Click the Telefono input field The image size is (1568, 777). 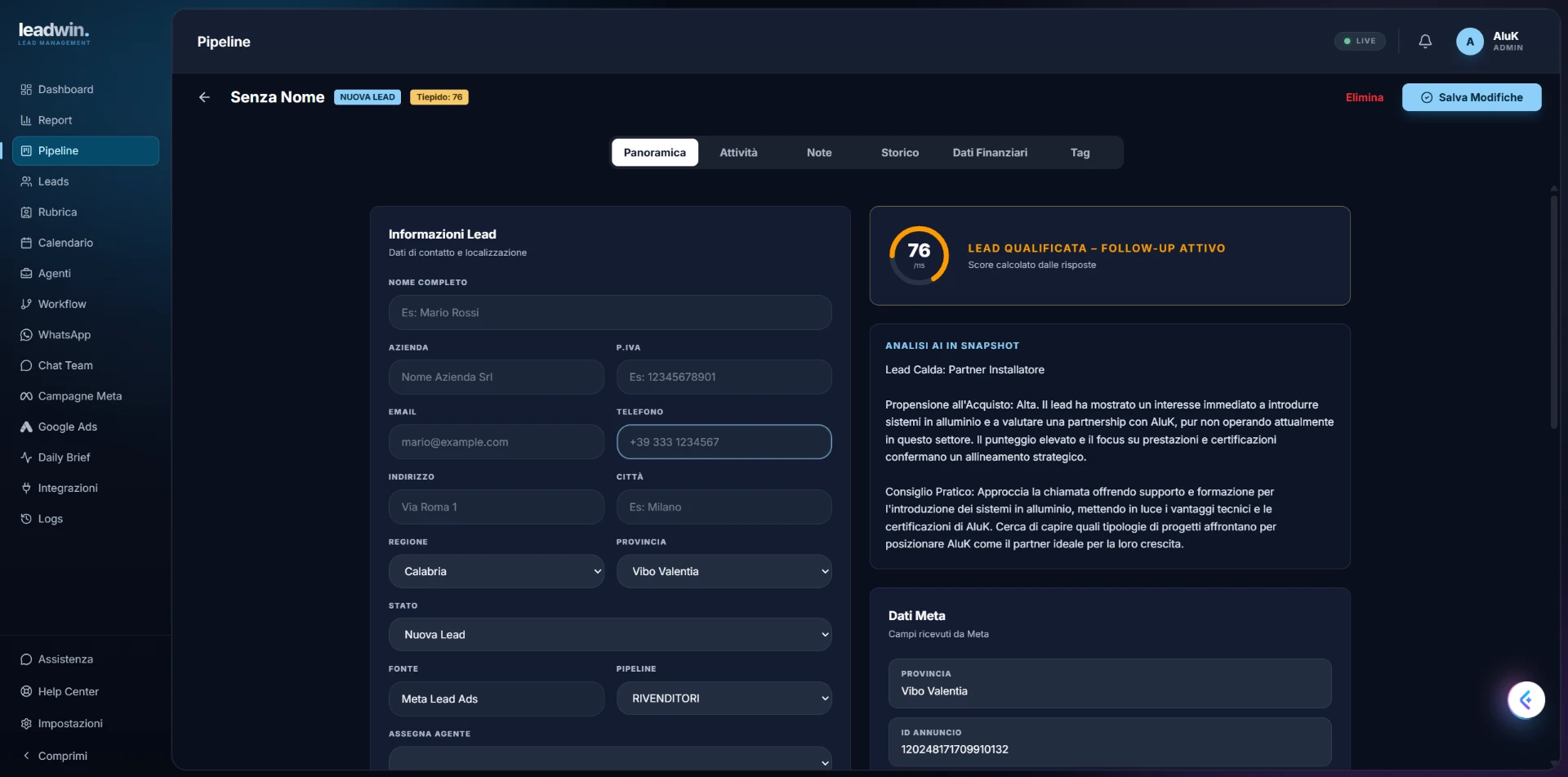point(724,442)
